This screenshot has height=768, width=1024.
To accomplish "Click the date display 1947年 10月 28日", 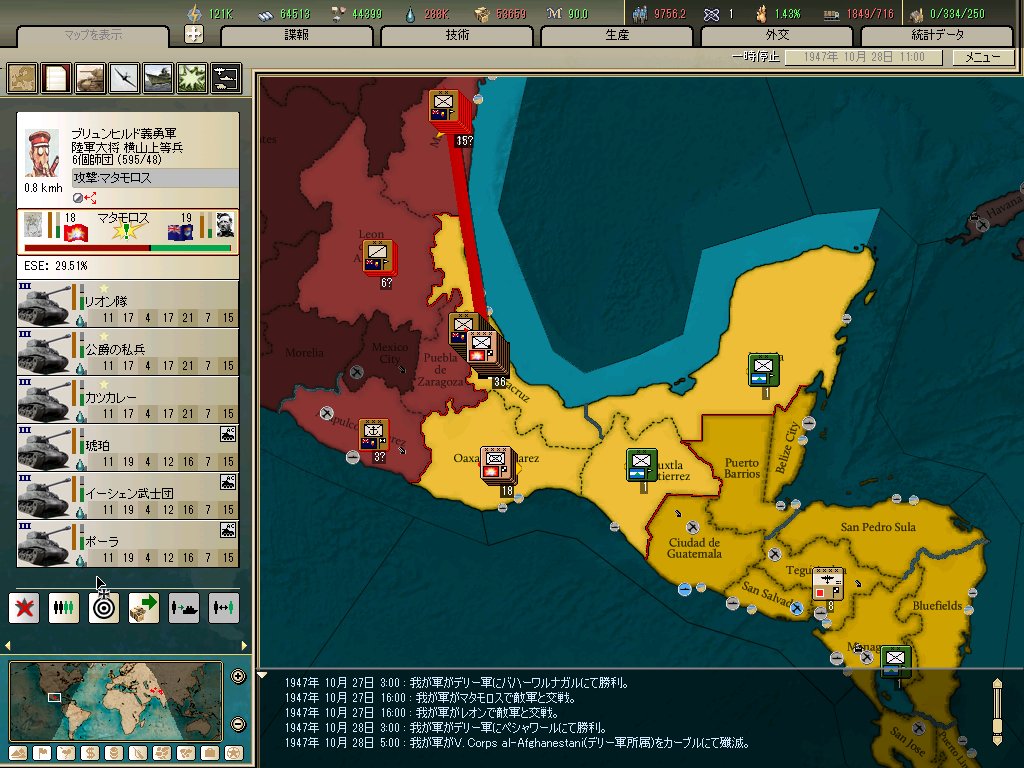I will (864, 57).
